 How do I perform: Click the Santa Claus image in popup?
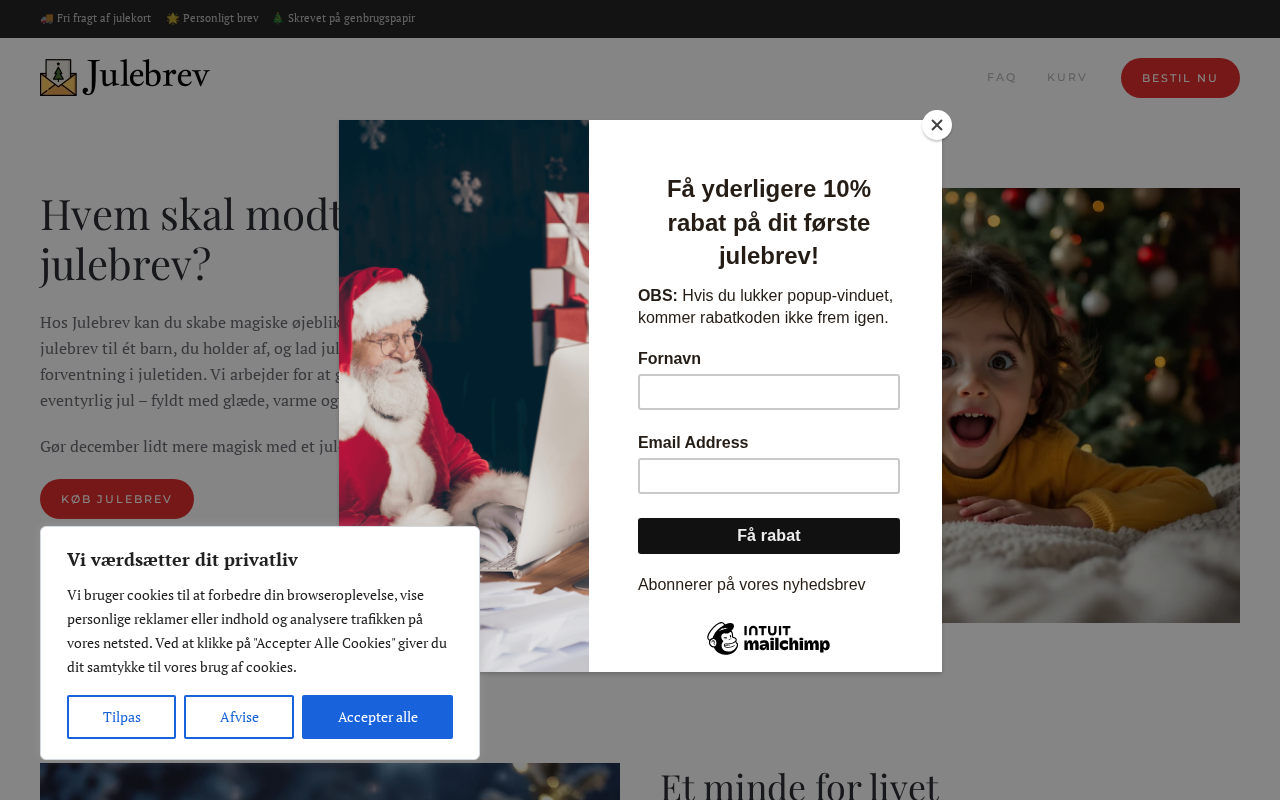pos(464,396)
